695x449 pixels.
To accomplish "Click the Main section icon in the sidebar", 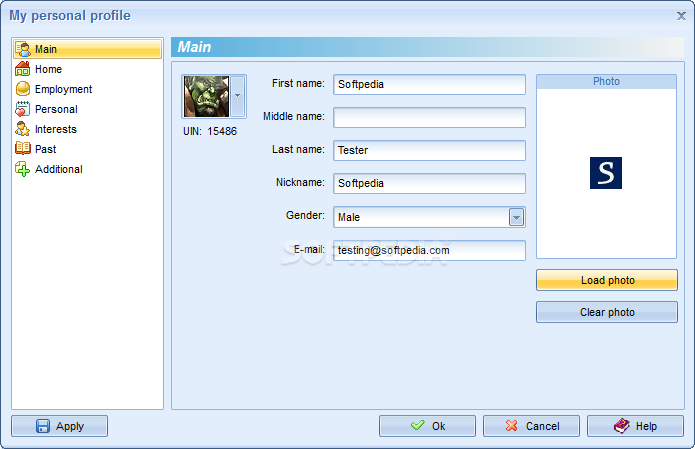I will click(23, 49).
